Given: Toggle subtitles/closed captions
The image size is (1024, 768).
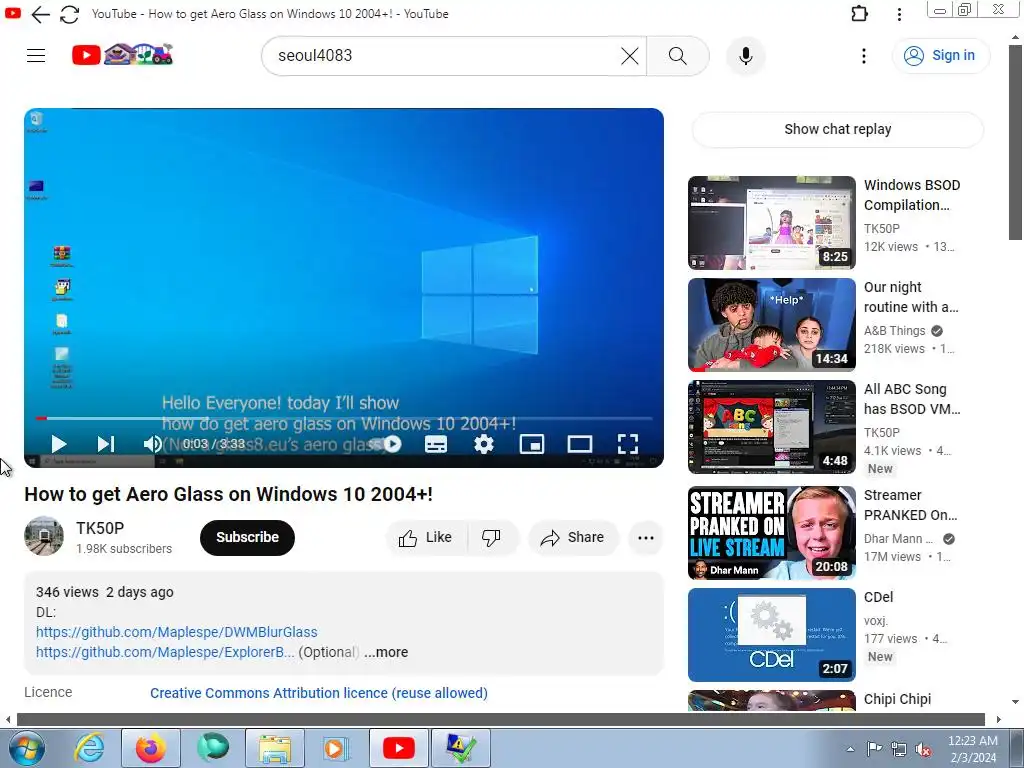Looking at the screenshot, I should pos(436,444).
